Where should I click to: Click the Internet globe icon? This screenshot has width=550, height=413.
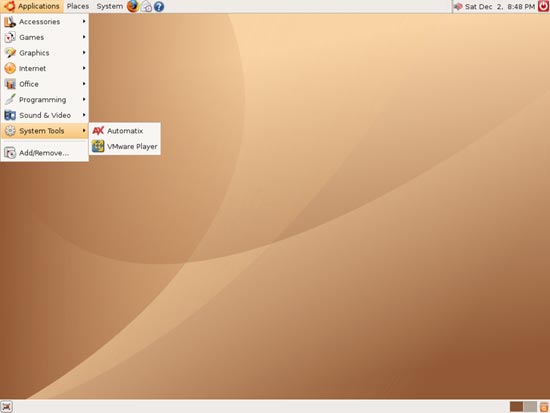pos(10,68)
